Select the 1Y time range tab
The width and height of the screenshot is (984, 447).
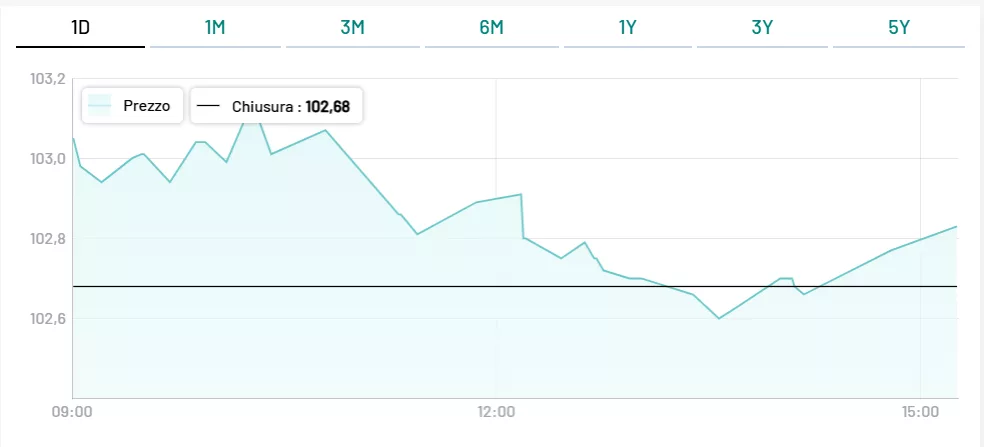coord(627,28)
